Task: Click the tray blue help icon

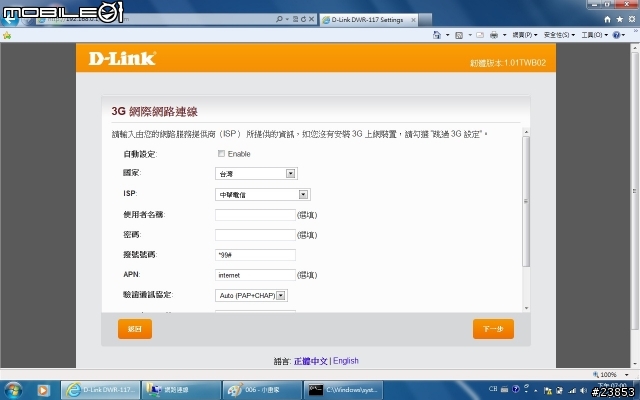Action: click(x=516, y=389)
